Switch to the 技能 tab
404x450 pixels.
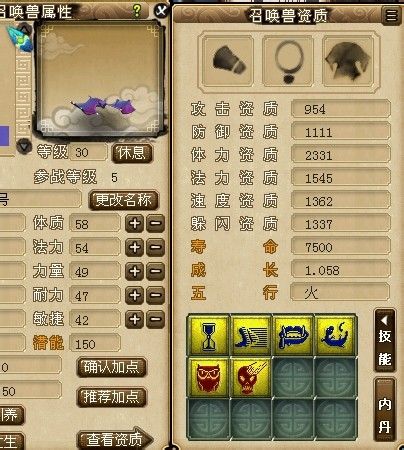click(385, 341)
